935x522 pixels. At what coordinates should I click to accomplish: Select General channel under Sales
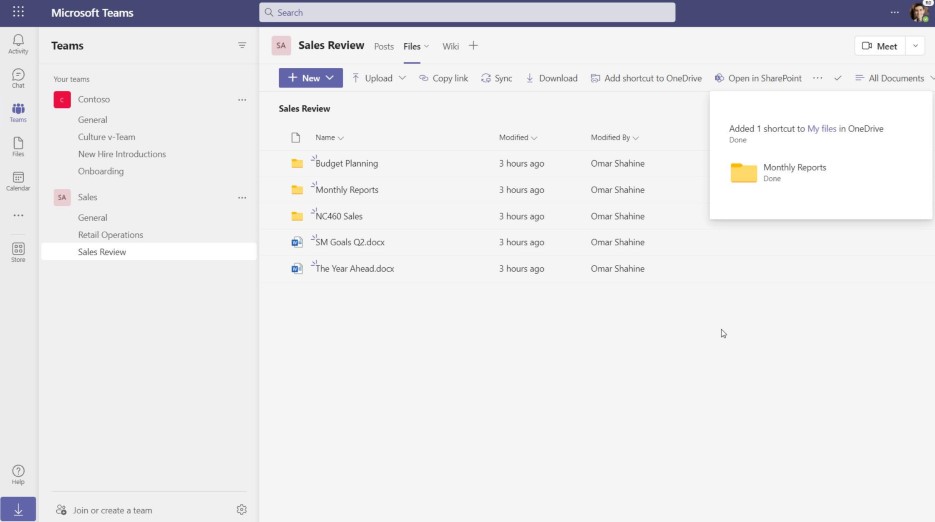[92, 218]
